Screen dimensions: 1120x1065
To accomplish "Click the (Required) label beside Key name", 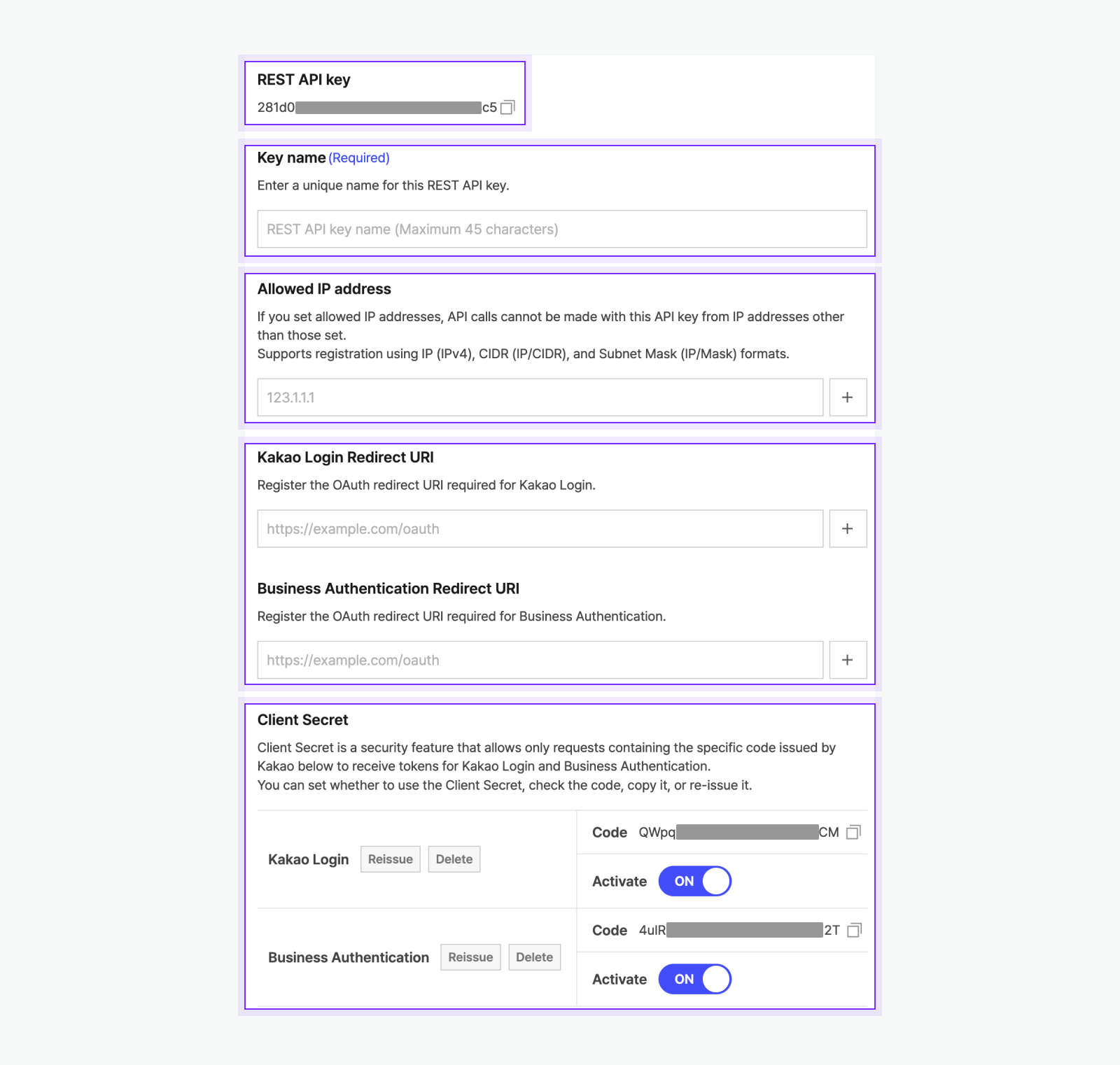I will pos(359,157).
